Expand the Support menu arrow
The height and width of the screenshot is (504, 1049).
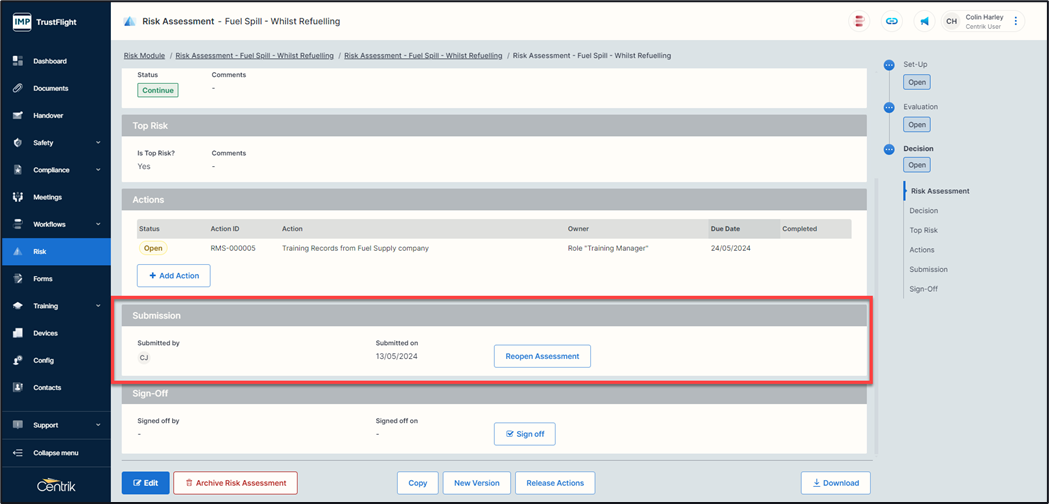click(98, 425)
